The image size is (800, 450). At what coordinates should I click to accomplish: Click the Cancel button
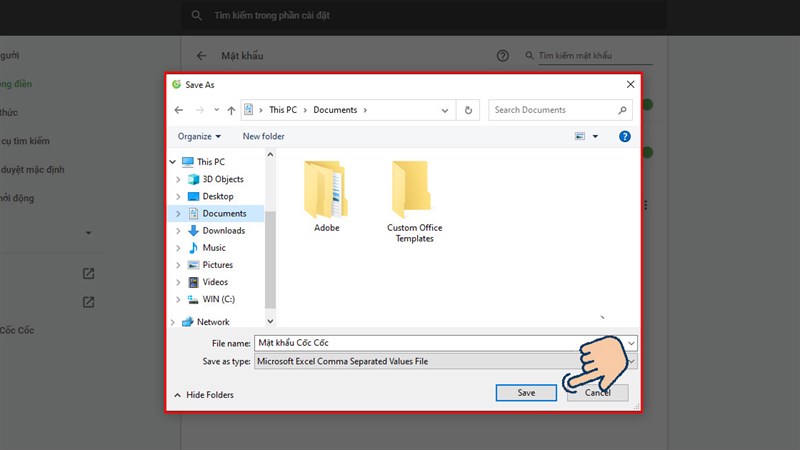[597, 393]
